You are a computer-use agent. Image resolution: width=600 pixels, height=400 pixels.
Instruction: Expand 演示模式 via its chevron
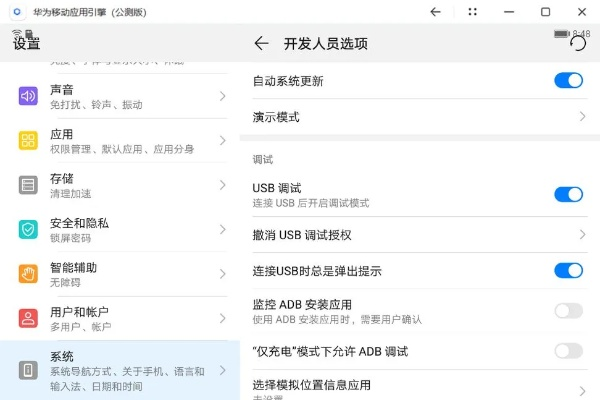tap(582, 117)
